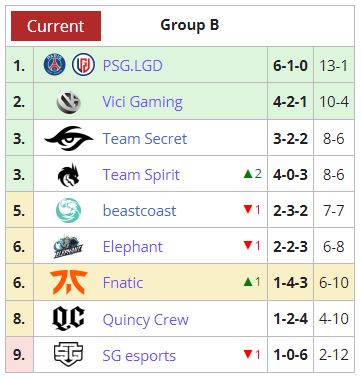Click Team Spirit's green up-two indicator
Screen dimensions: 361x379
coord(253,174)
